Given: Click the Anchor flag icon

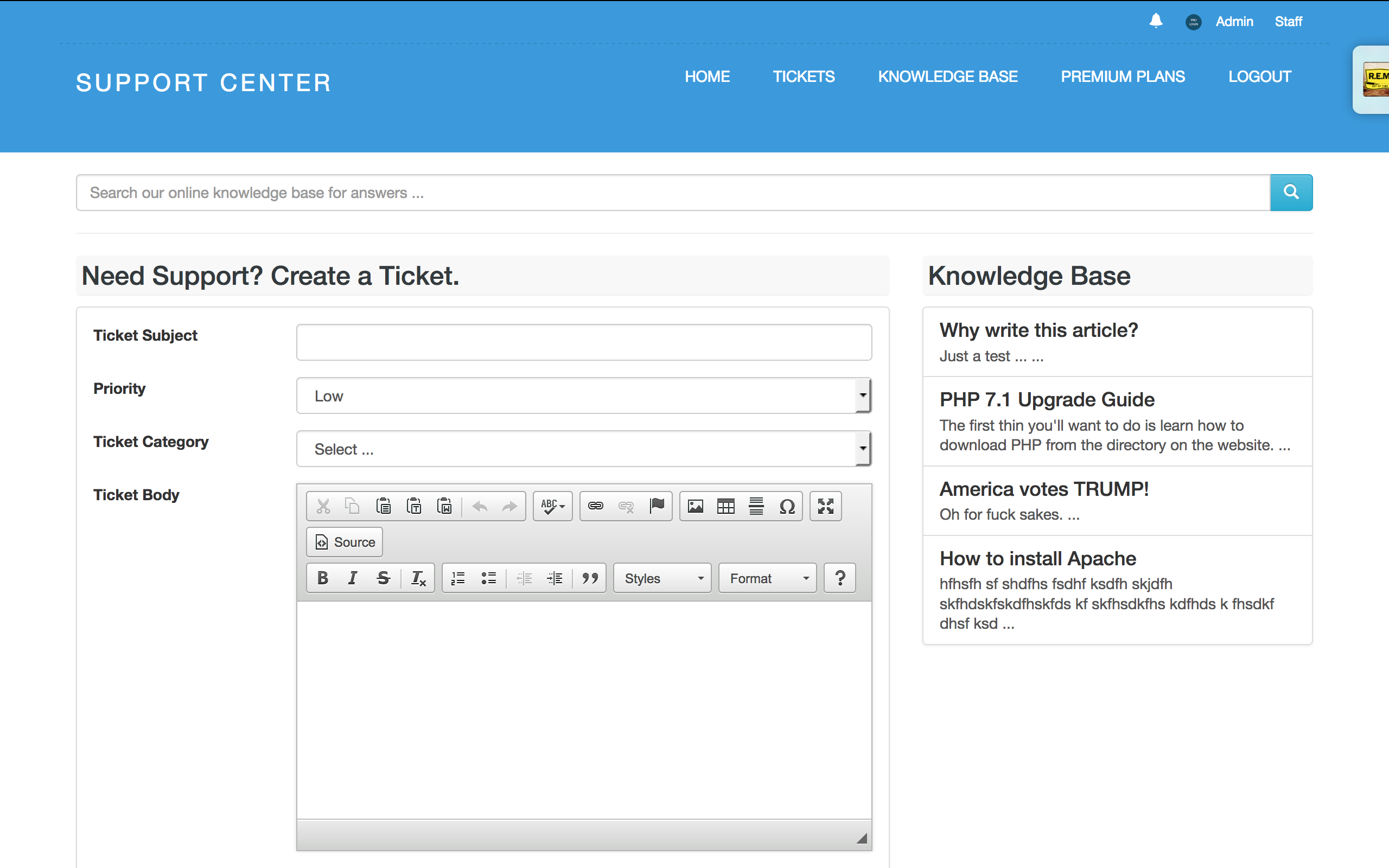Looking at the screenshot, I should click(x=657, y=506).
